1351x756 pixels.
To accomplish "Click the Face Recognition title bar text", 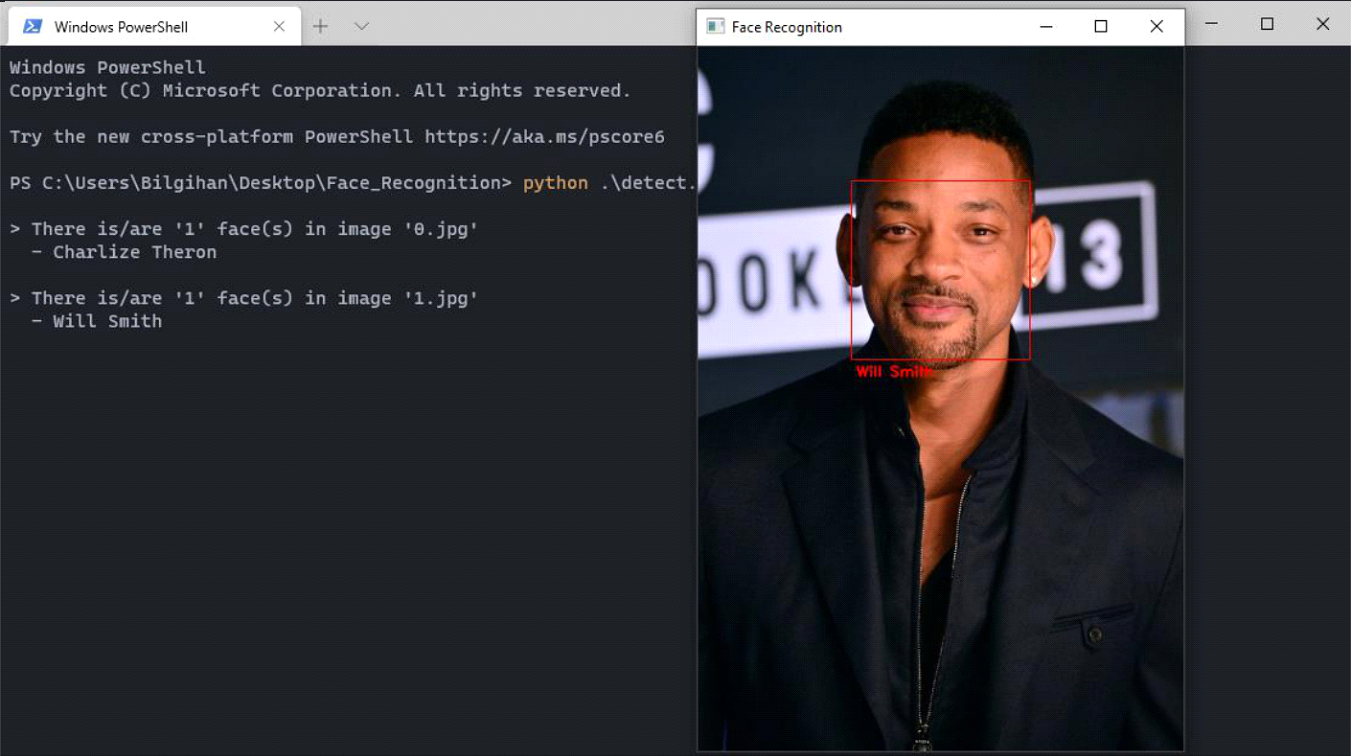I will [787, 27].
